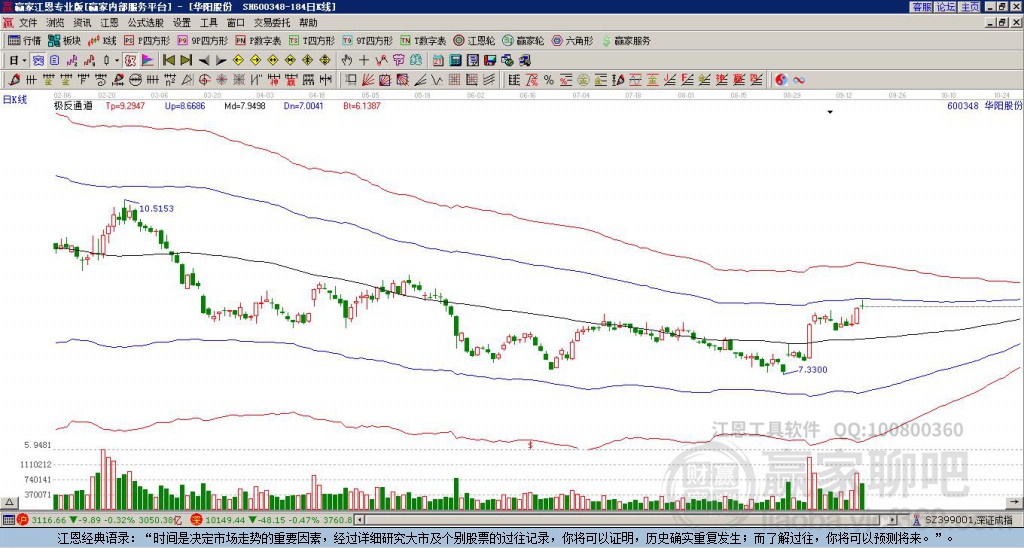Click the 客服 customer service link
Image resolution: width=1024 pixels, height=548 pixels.
pos(921,7)
